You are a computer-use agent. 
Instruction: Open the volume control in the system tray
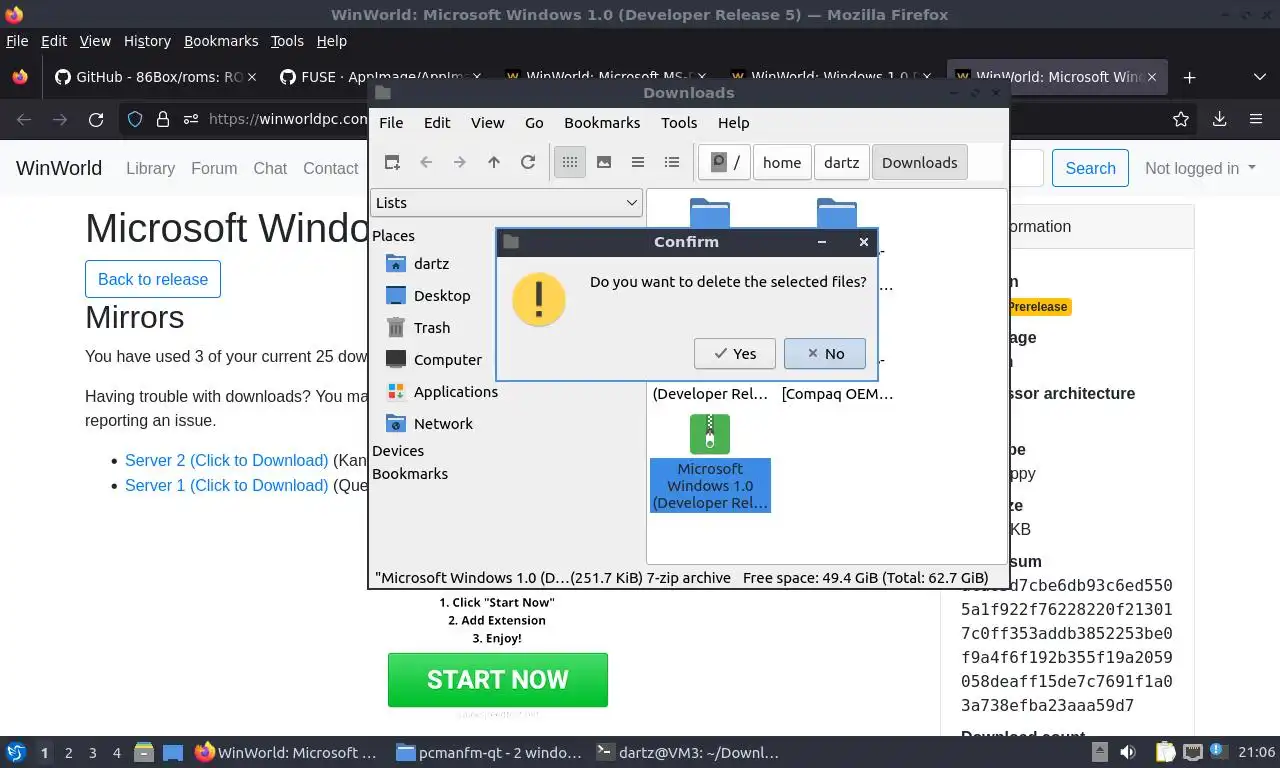[x=1128, y=752]
